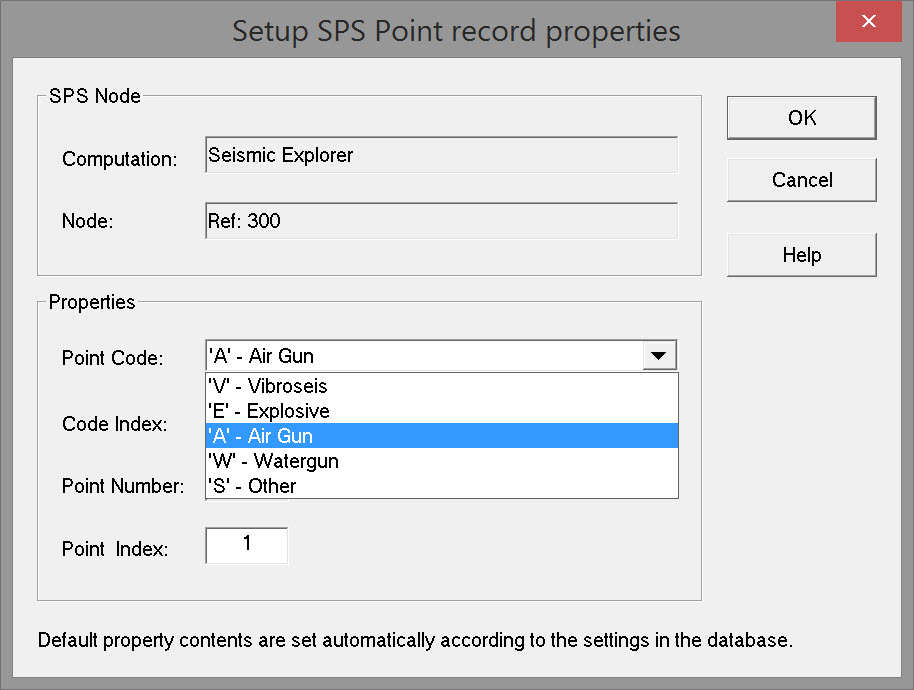Click the Point Number label
The height and width of the screenshot is (690, 914).
pyautogui.click(x=123, y=487)
